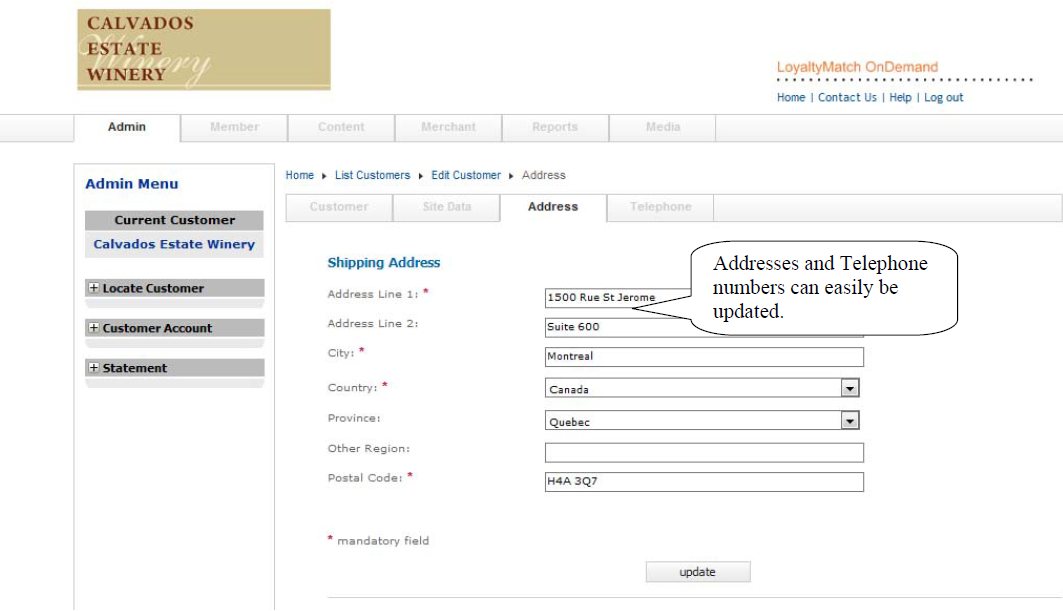Viewport: 1063px width, 611px height.
Task: Click the Calvados Estate Winery logo
Action: pyautogui.click(x=201, y=50)
